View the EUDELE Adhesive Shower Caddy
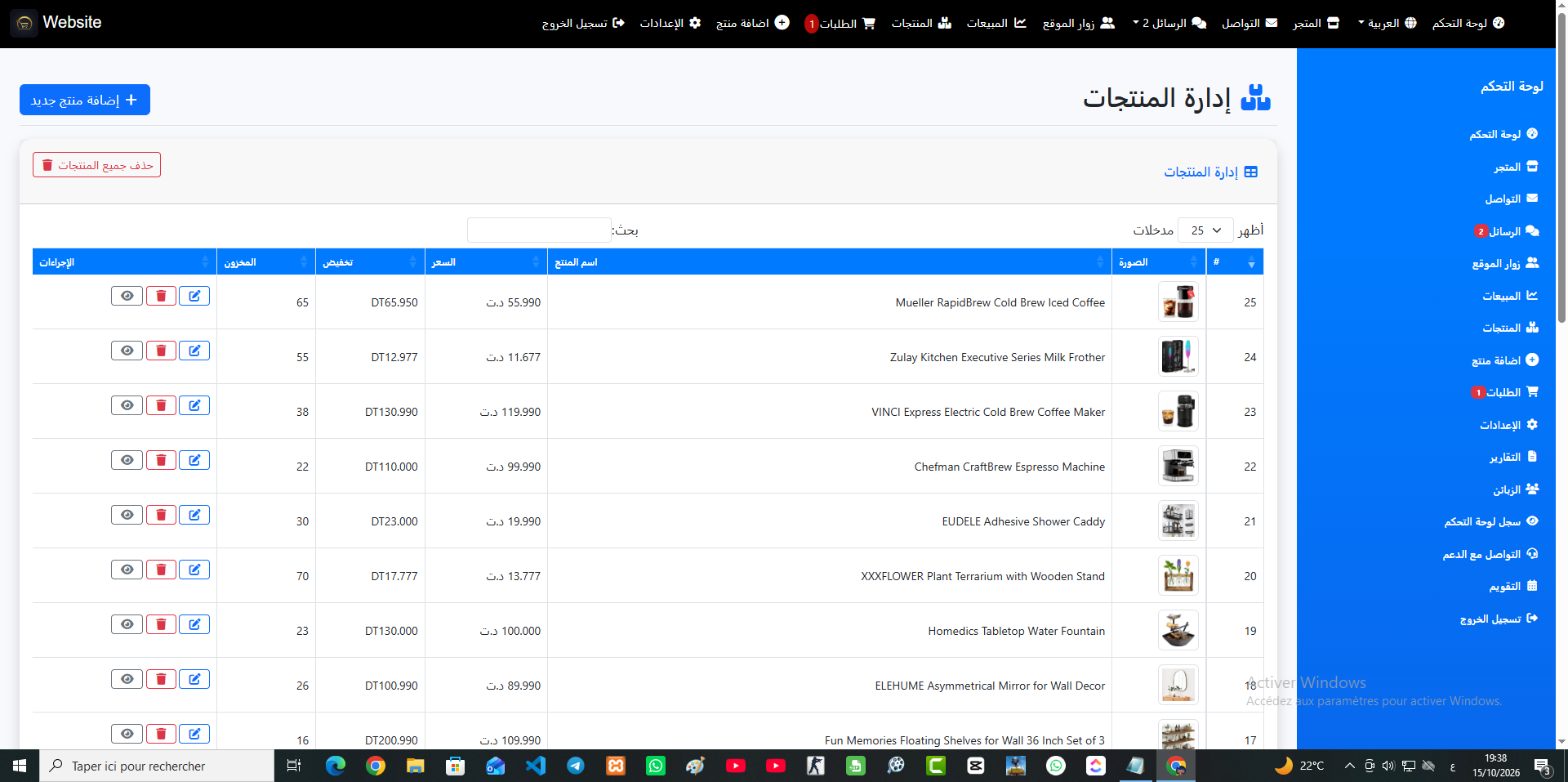 tap(127, 515)
